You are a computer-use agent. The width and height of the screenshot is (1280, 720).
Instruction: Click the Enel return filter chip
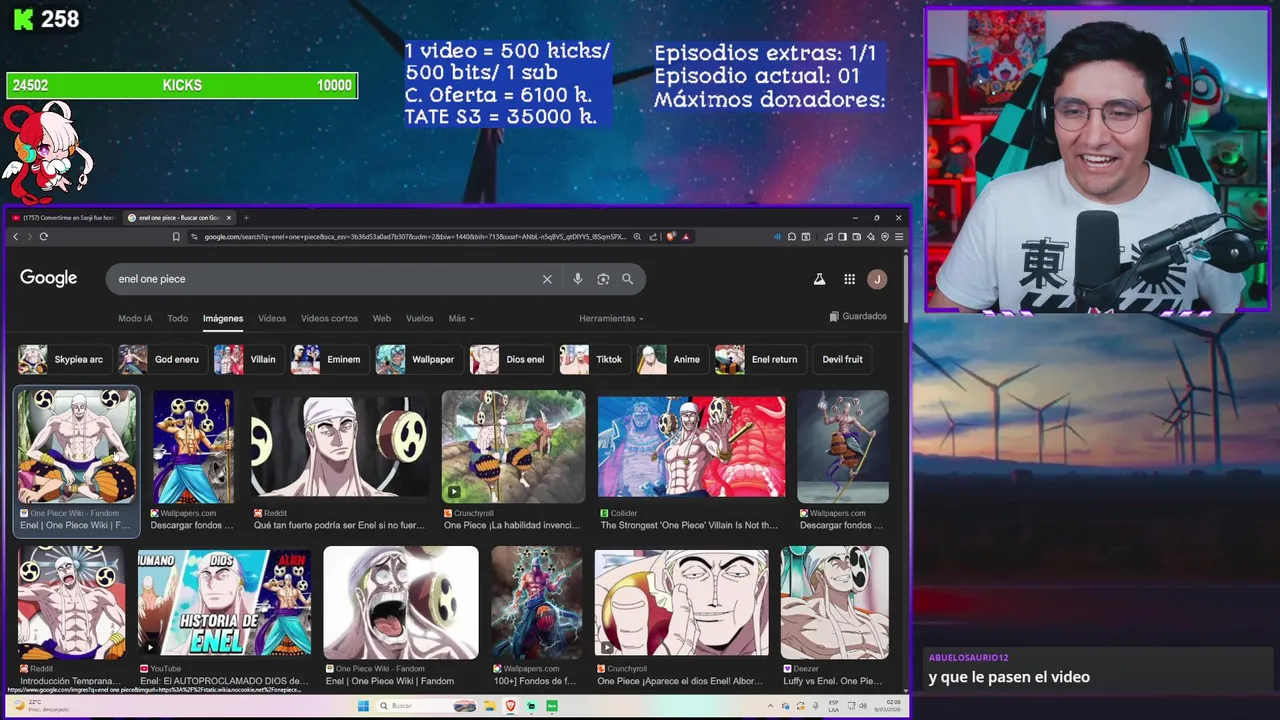[759, 359]
